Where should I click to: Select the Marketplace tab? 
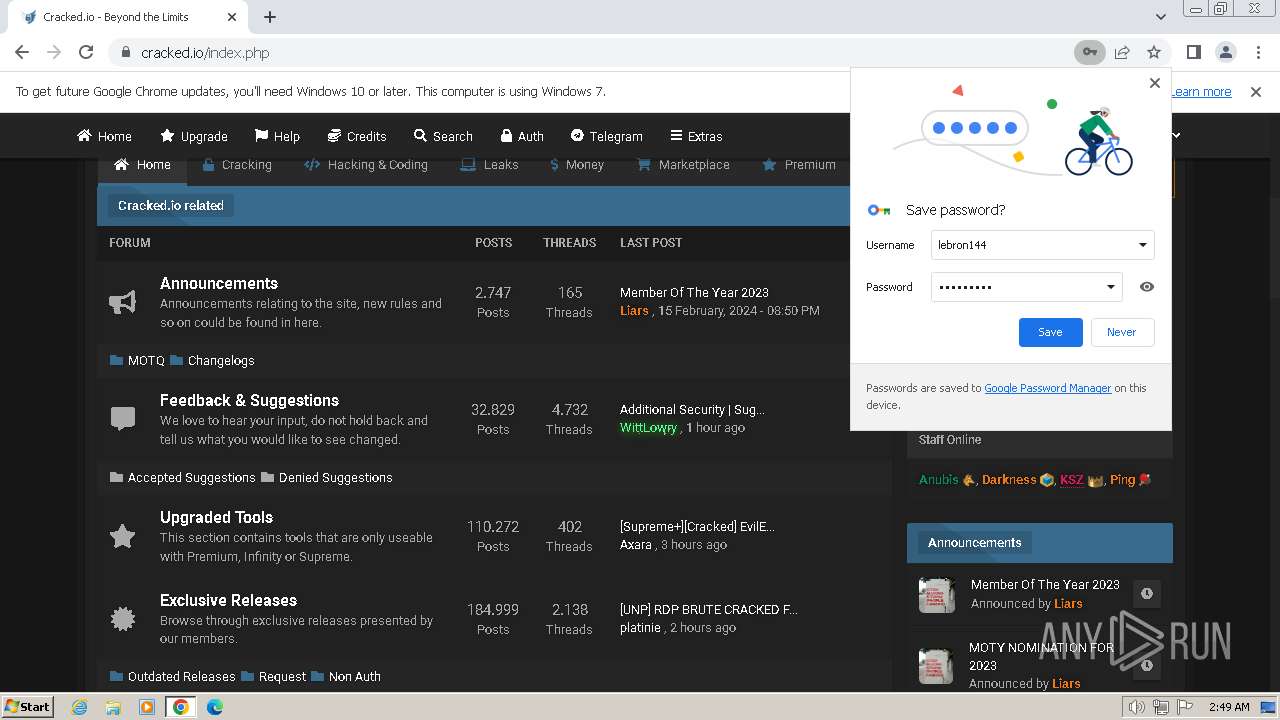click(x=683, y=165)
